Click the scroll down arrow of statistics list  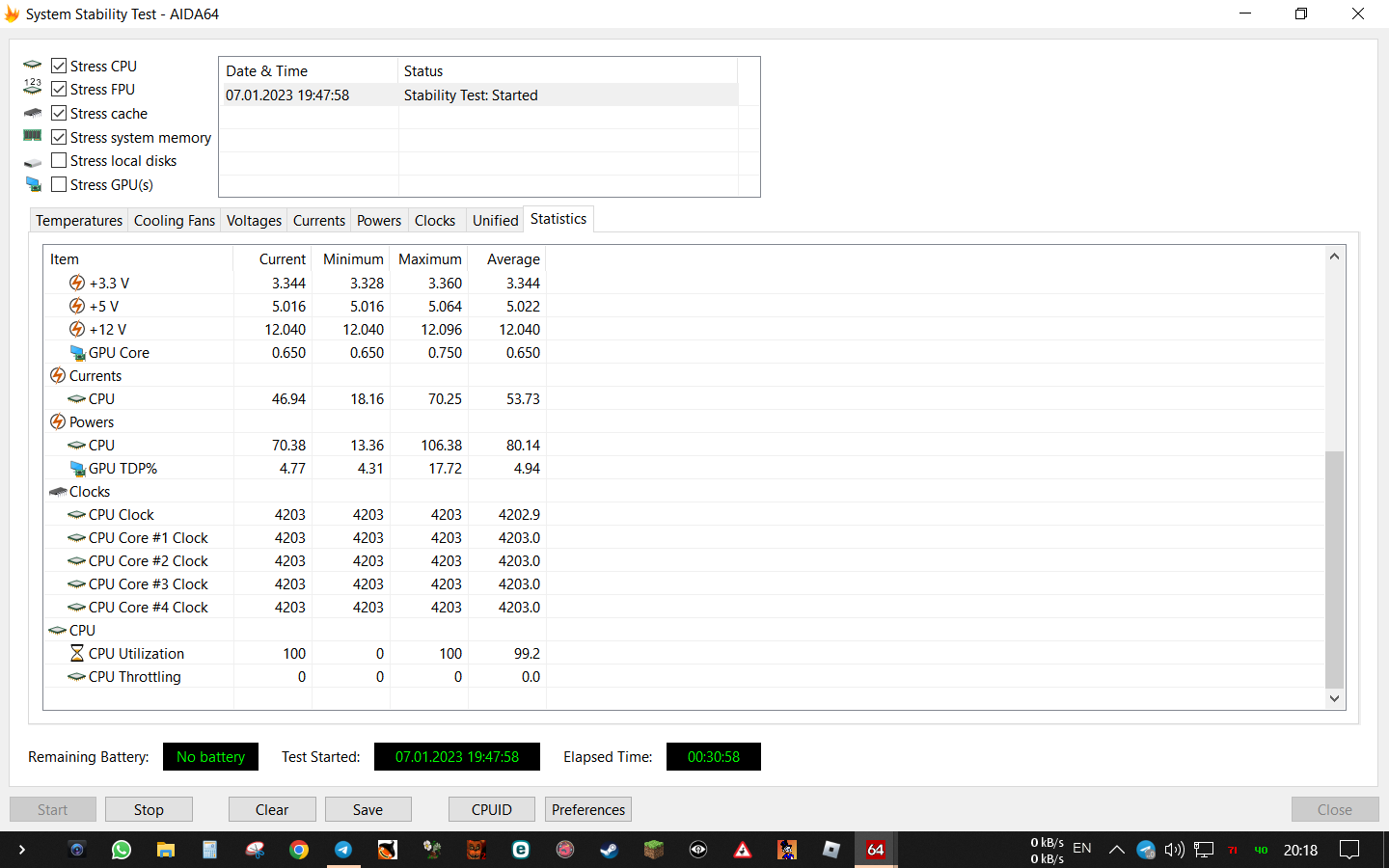(x=1334, y=698)
